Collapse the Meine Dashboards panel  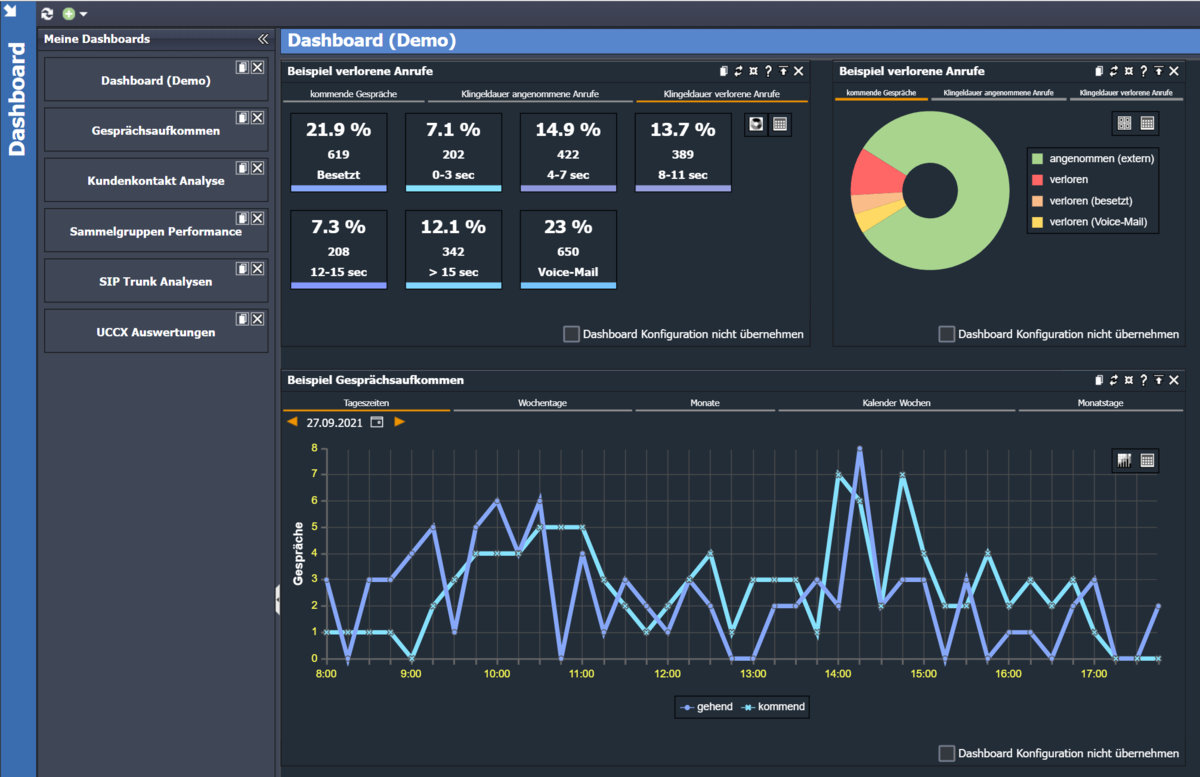click(263, 39)
